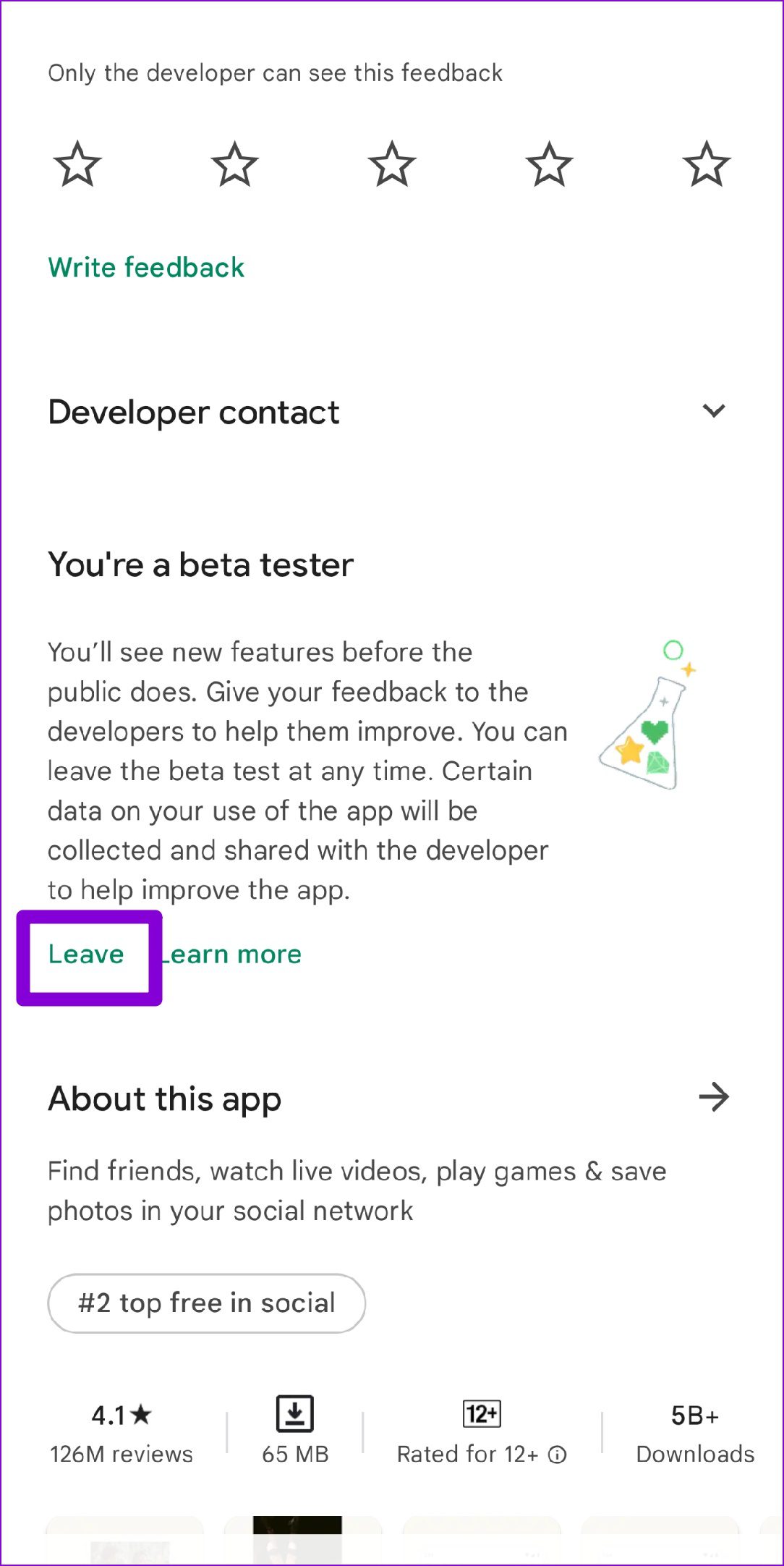The height and width of the screenshot is (1566, 784).
Task: Open About this app arrow
Action: (x=714, y=1097)
